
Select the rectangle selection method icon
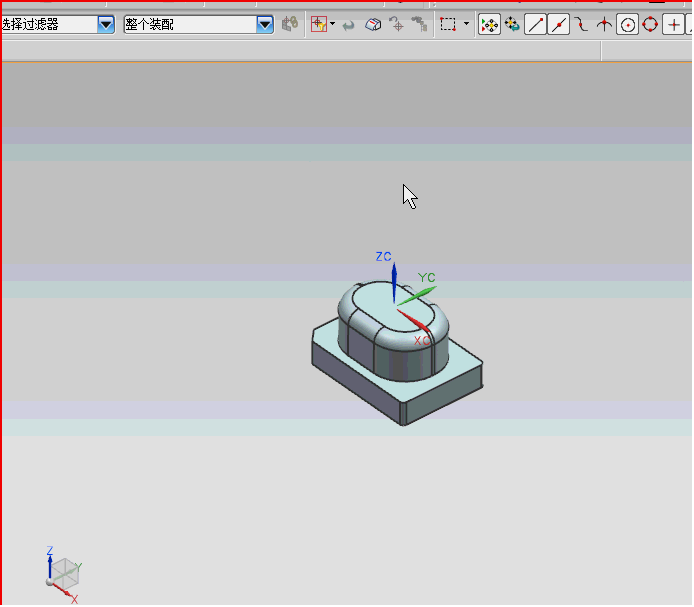tap(448, 24)
